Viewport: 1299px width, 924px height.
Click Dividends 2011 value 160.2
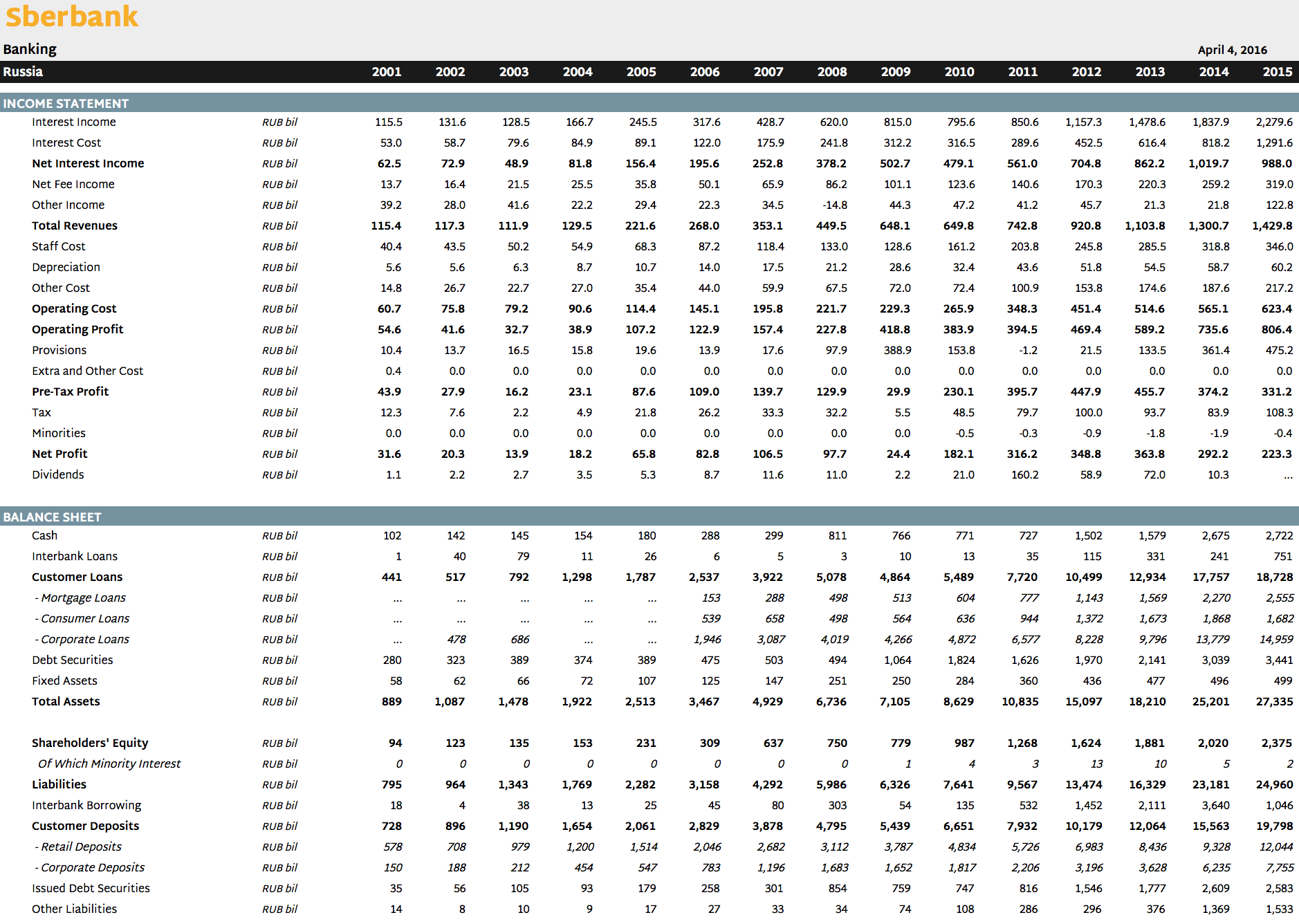point(1024,475)
